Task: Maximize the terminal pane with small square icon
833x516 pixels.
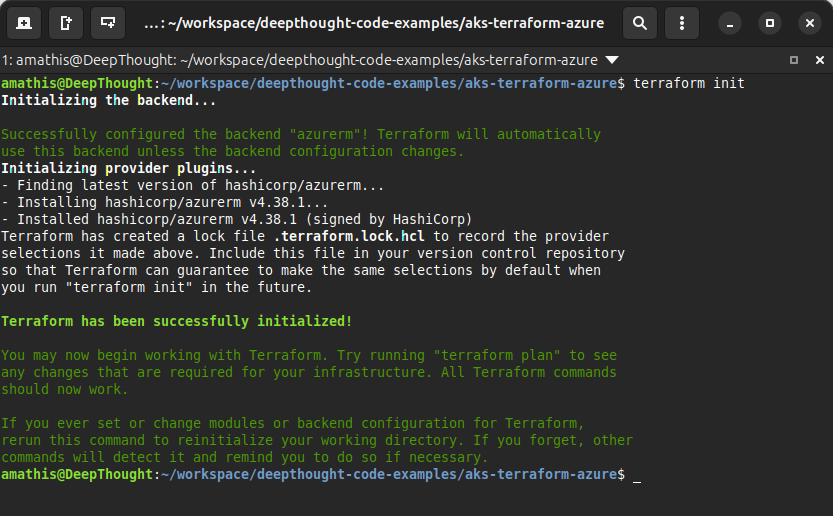Action: (x=794, y=60)
